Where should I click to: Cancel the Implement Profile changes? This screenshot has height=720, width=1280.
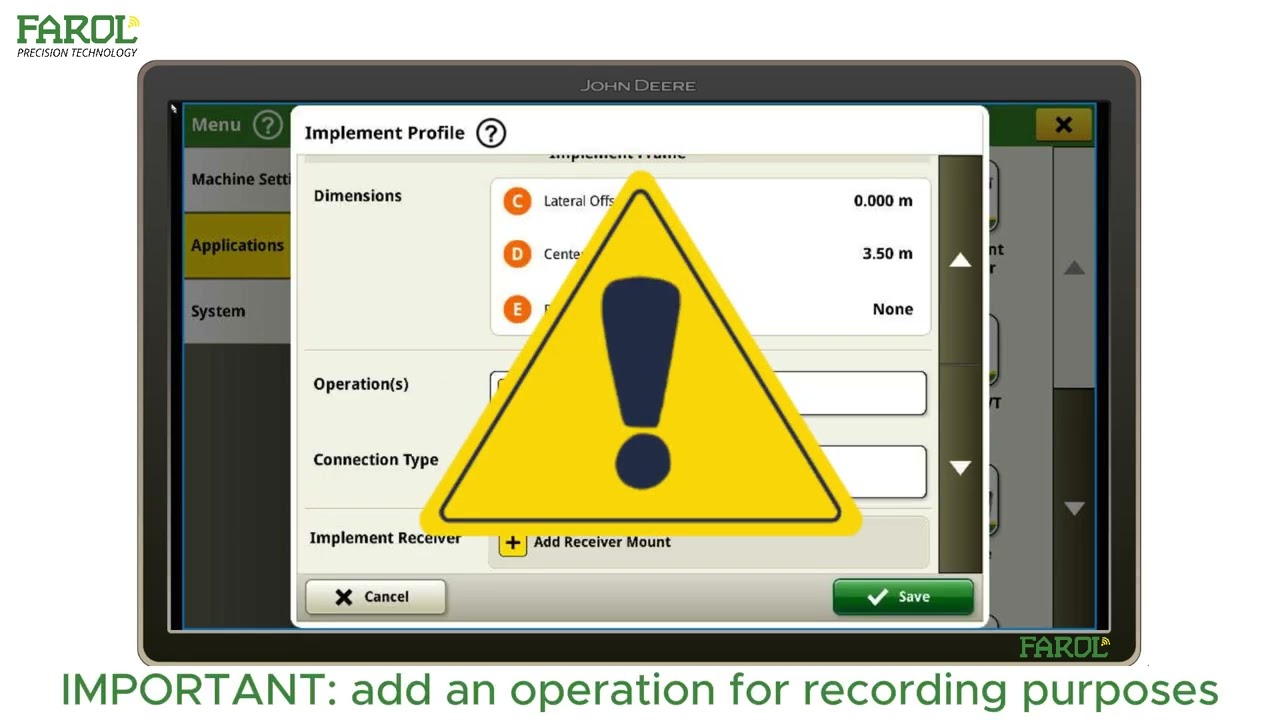(x=375, y=597)
